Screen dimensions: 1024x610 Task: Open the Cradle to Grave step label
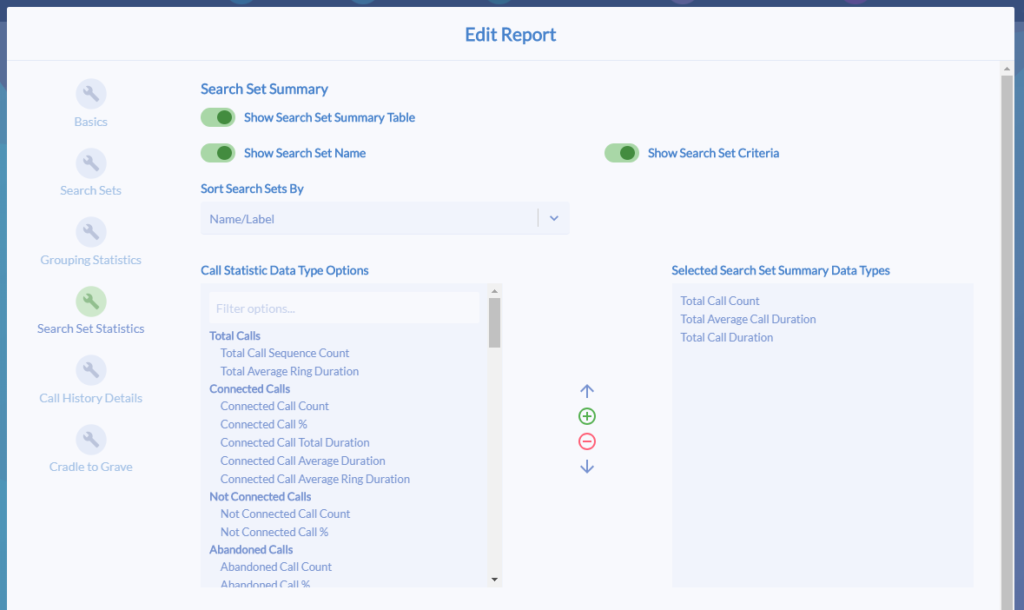click(91, 467)
